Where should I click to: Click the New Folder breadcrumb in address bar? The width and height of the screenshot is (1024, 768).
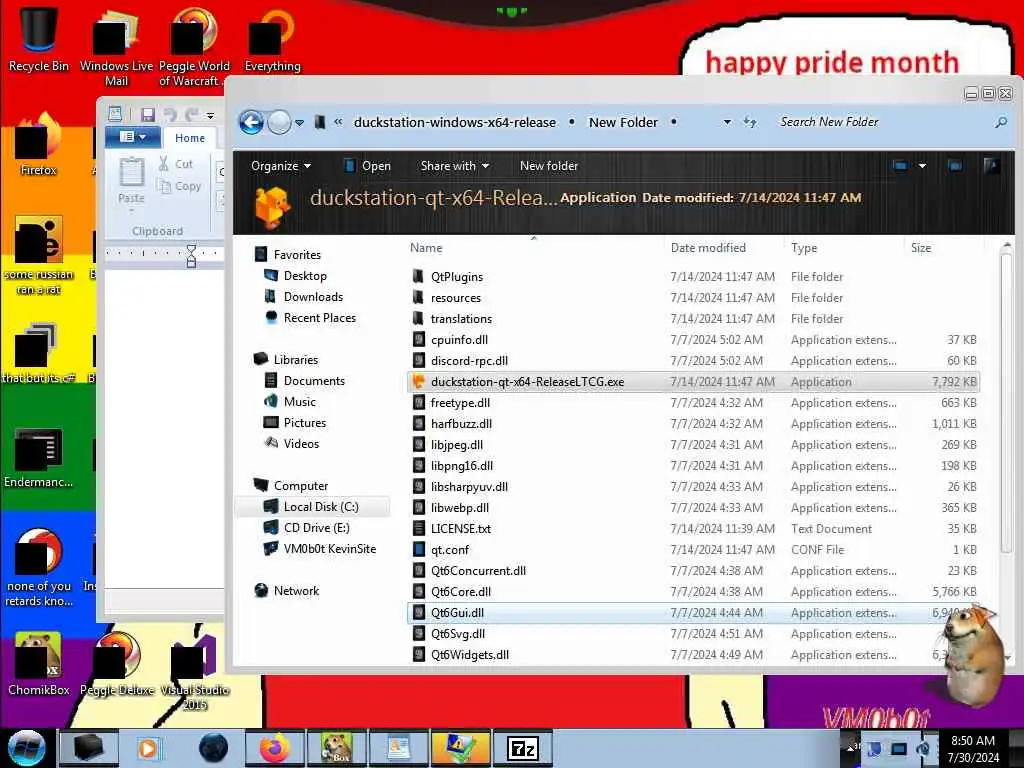623,122
